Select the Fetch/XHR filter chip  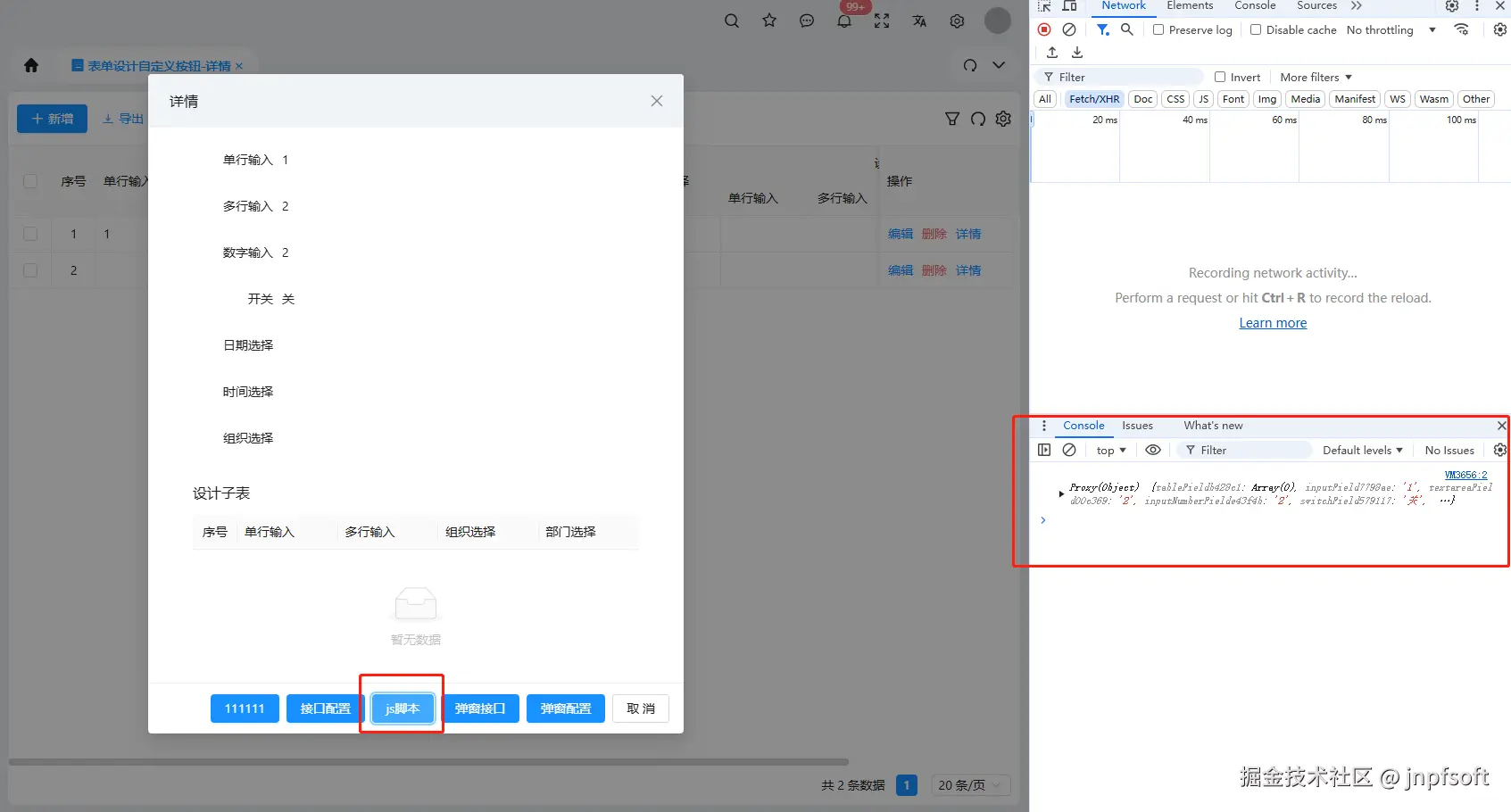[x=1094, y=99]
